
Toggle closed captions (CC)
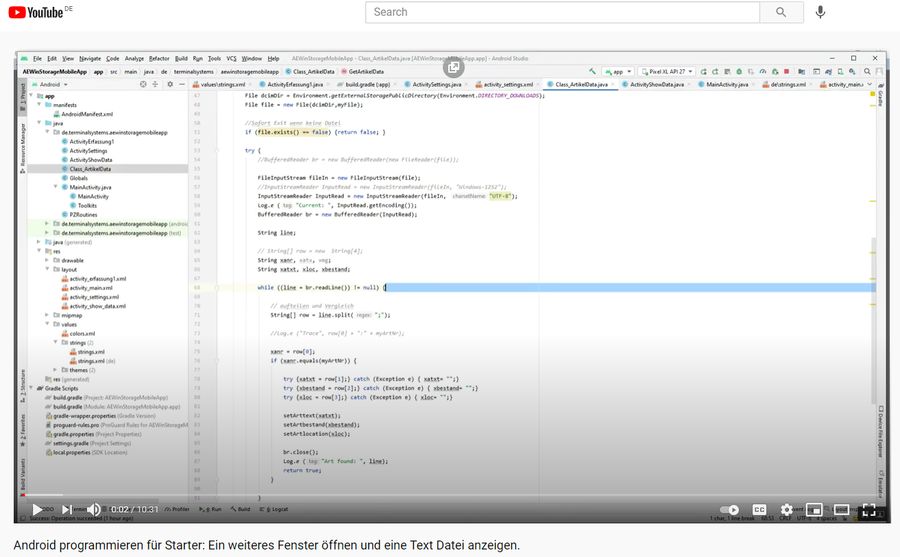[759, 509]
